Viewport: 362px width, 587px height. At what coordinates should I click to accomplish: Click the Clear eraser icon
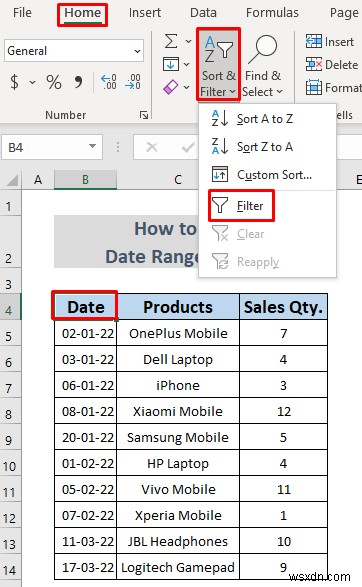[x=171, y=87]
